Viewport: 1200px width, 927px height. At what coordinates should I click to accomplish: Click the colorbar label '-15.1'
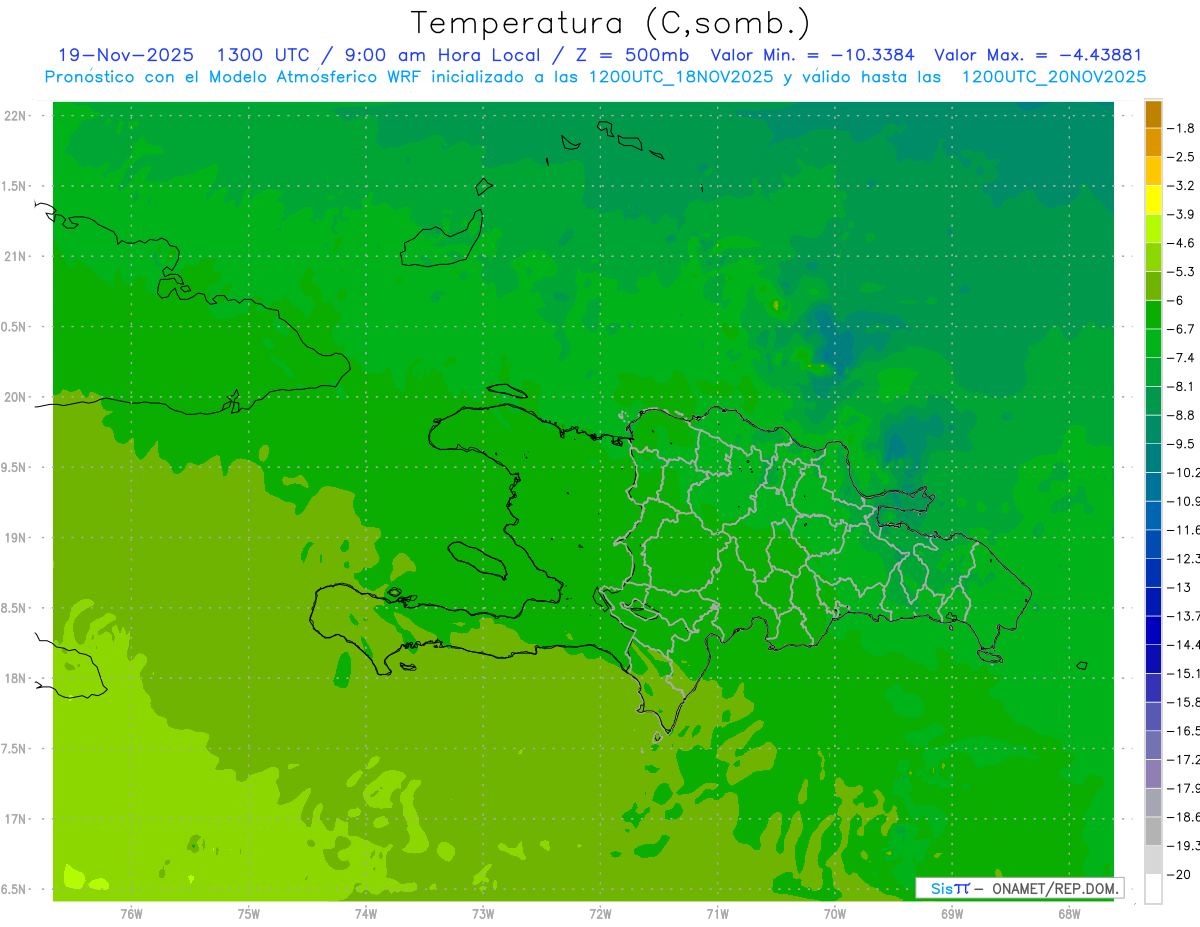point(1183,674)
